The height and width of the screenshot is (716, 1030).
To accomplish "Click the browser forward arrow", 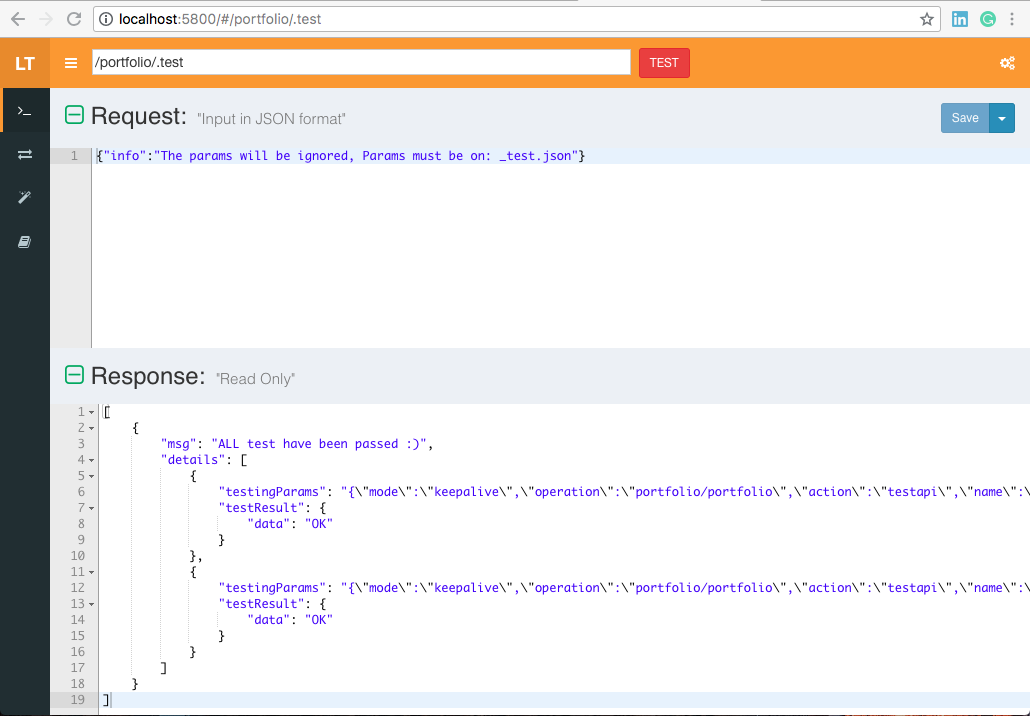I will point(46,19).
